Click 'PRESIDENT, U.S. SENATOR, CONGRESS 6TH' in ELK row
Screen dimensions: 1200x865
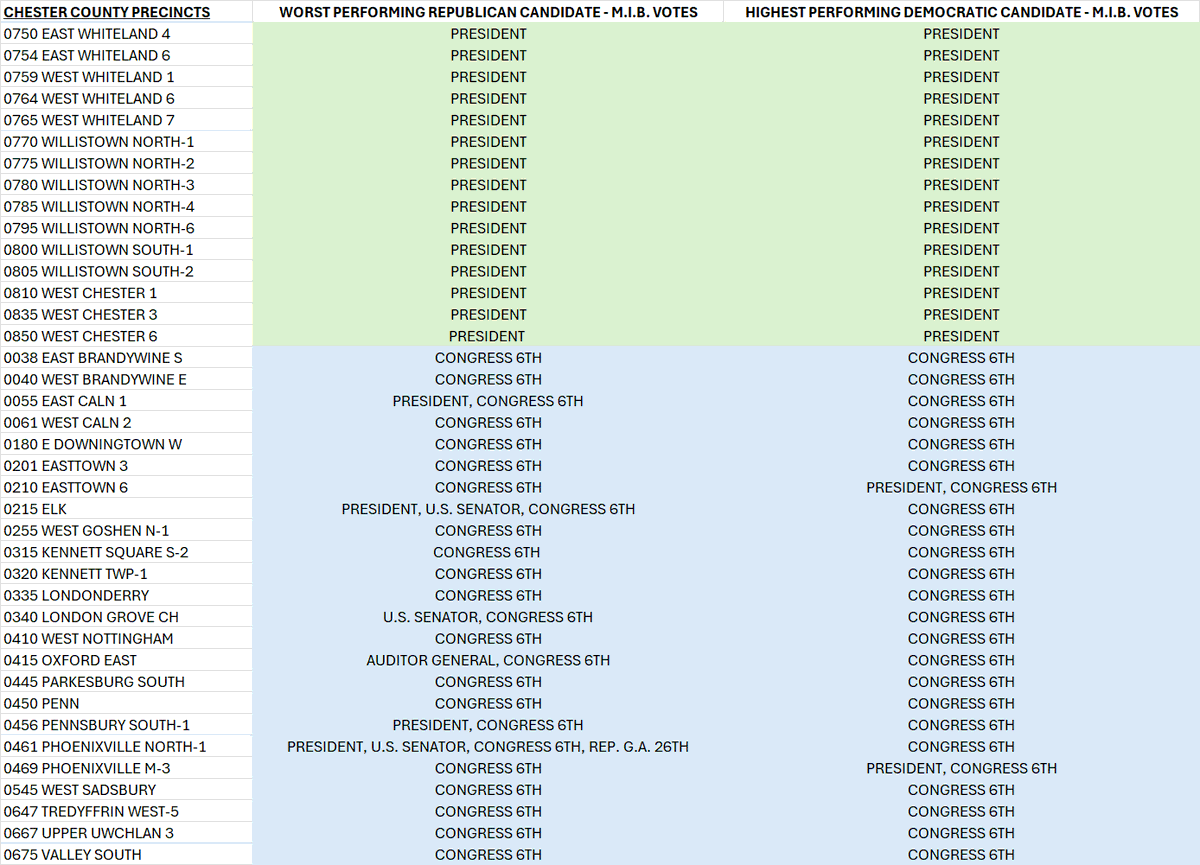pyautogui.click(x=488, y=509)
